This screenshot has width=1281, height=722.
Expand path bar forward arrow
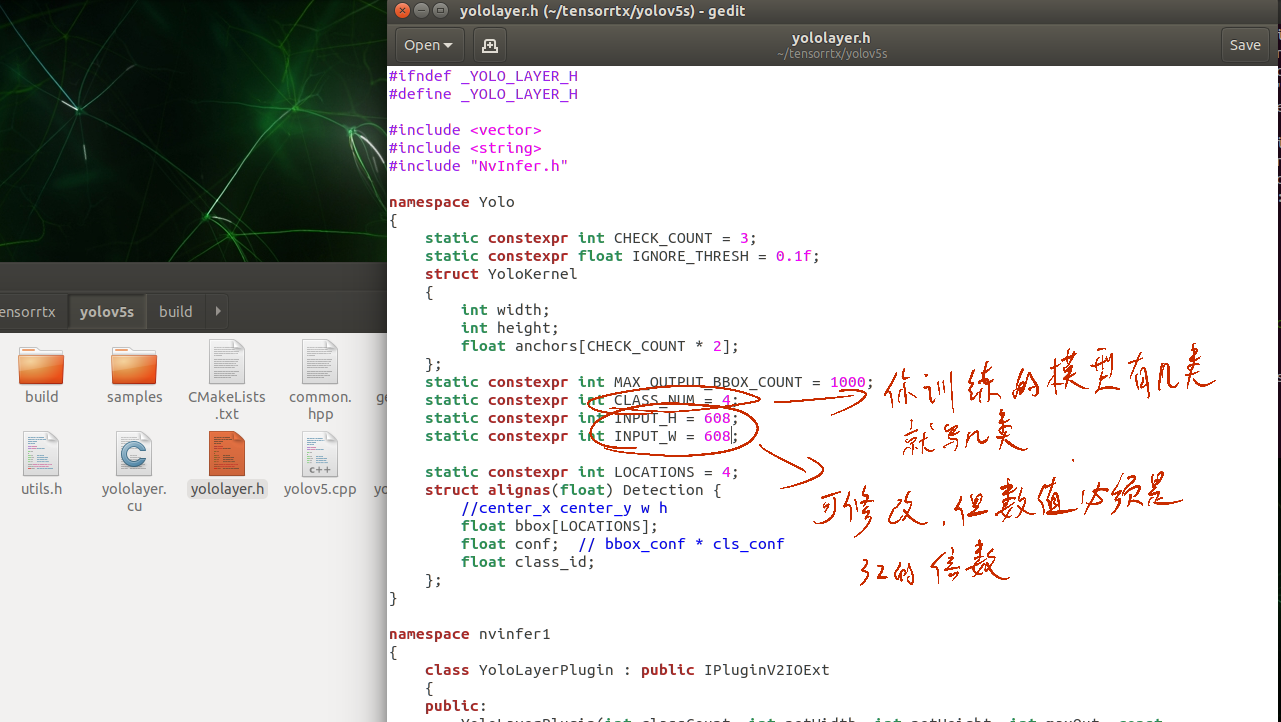(x=218, y=311)
